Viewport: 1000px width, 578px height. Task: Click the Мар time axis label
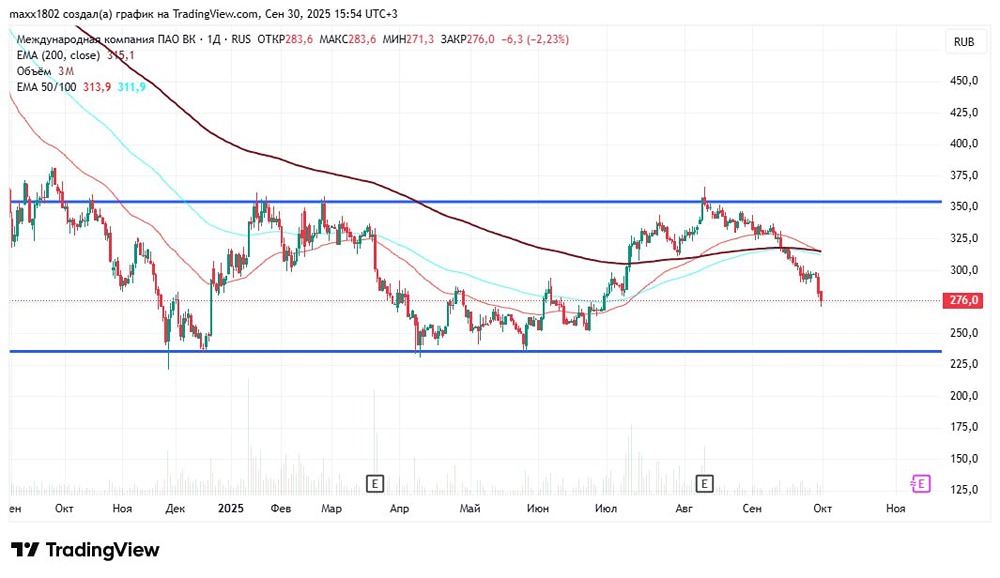(331, 508)
